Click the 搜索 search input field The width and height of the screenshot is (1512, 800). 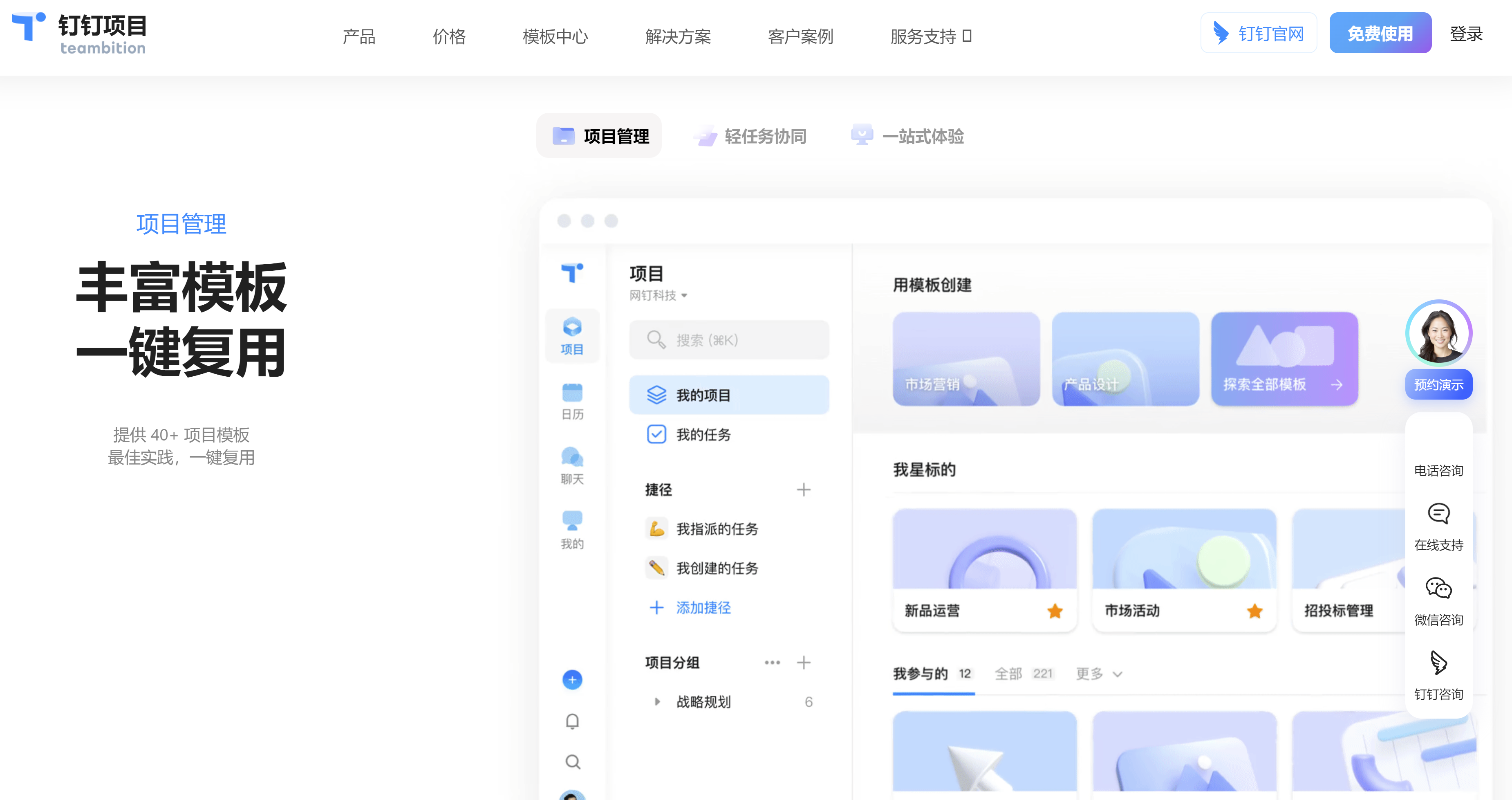pos(728,339)
